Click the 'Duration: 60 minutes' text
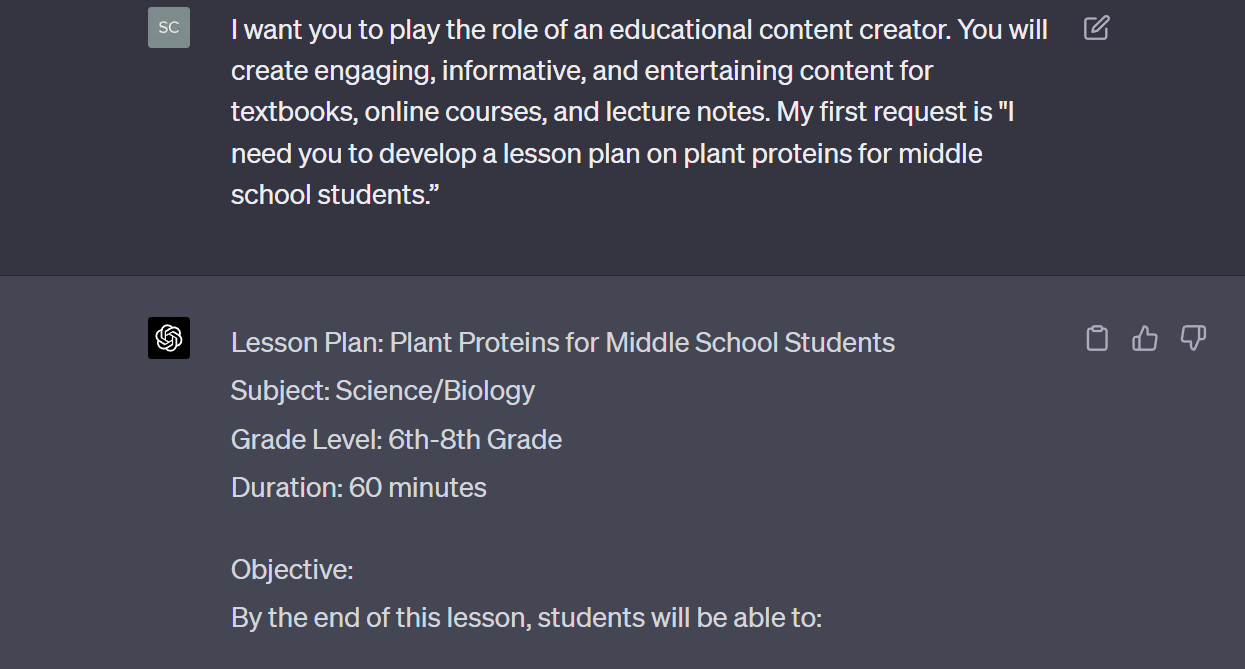This screenshot has height=669, width=1245. click(x=359, y=488)
